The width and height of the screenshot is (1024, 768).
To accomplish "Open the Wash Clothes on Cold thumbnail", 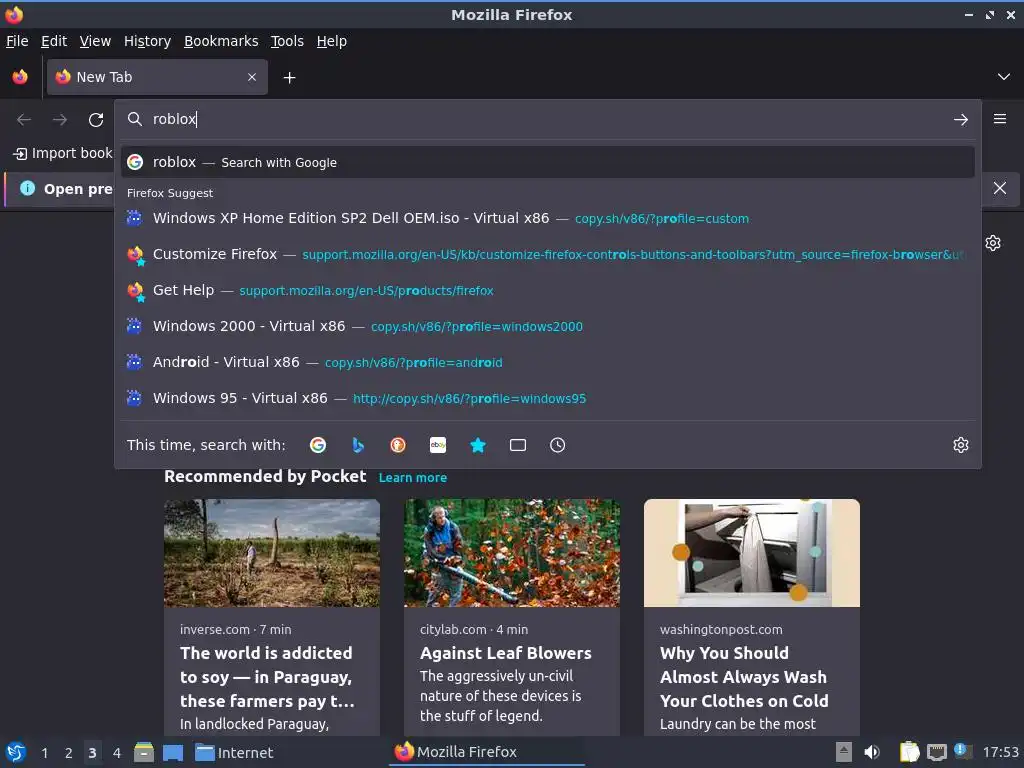I will (752, 553).
